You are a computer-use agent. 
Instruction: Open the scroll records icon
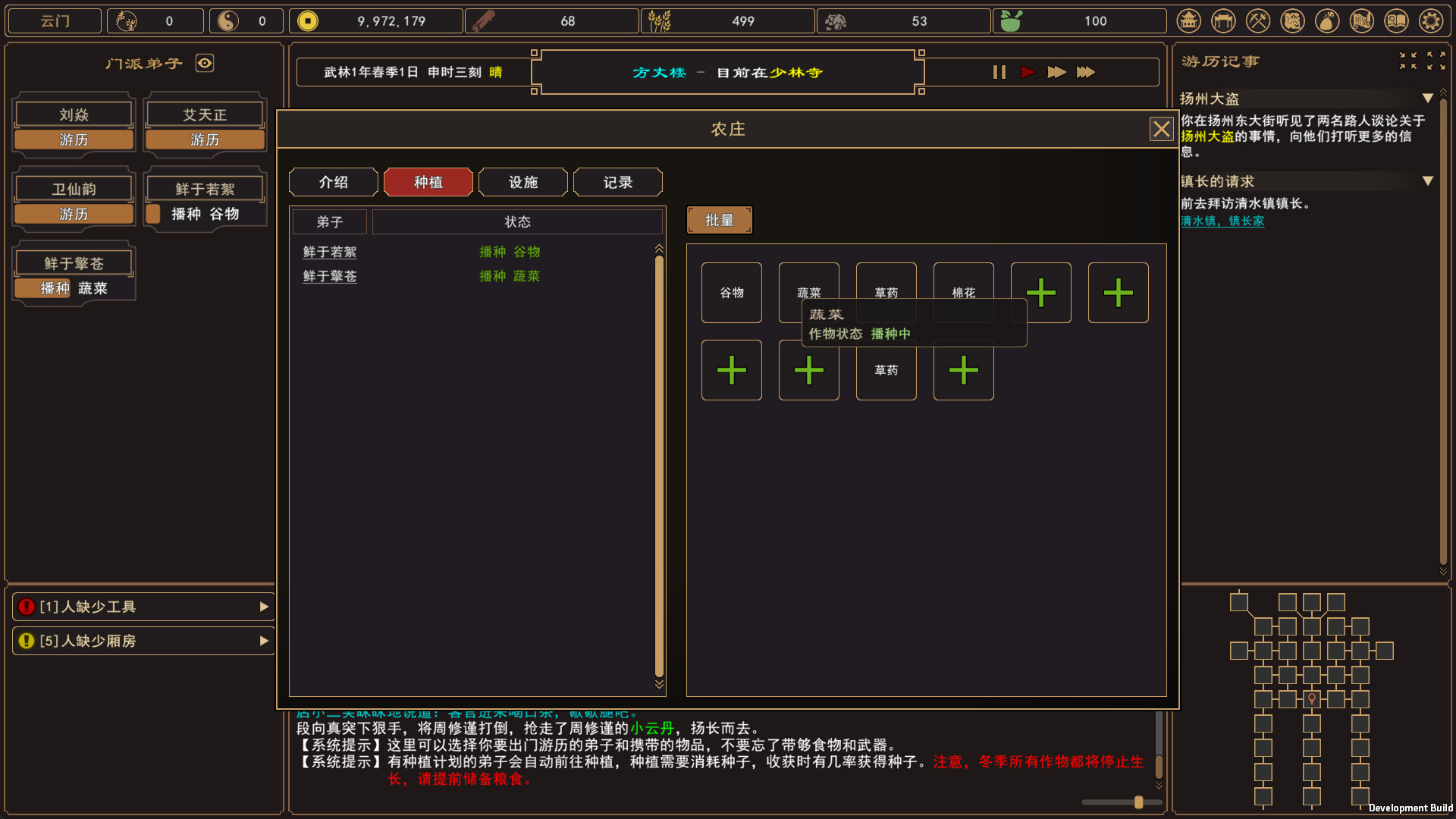[1361, 20]
